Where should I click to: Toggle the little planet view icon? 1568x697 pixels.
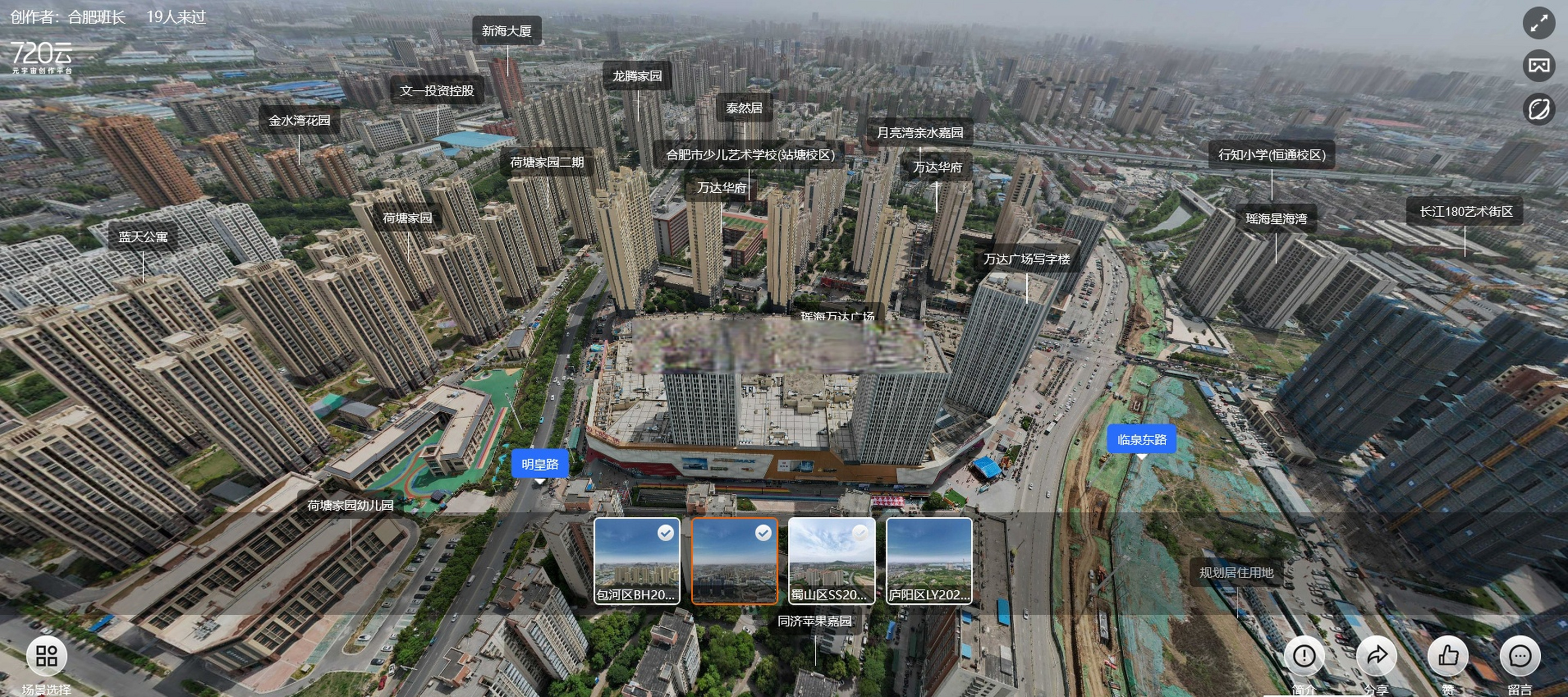[x=1539, y=109]
